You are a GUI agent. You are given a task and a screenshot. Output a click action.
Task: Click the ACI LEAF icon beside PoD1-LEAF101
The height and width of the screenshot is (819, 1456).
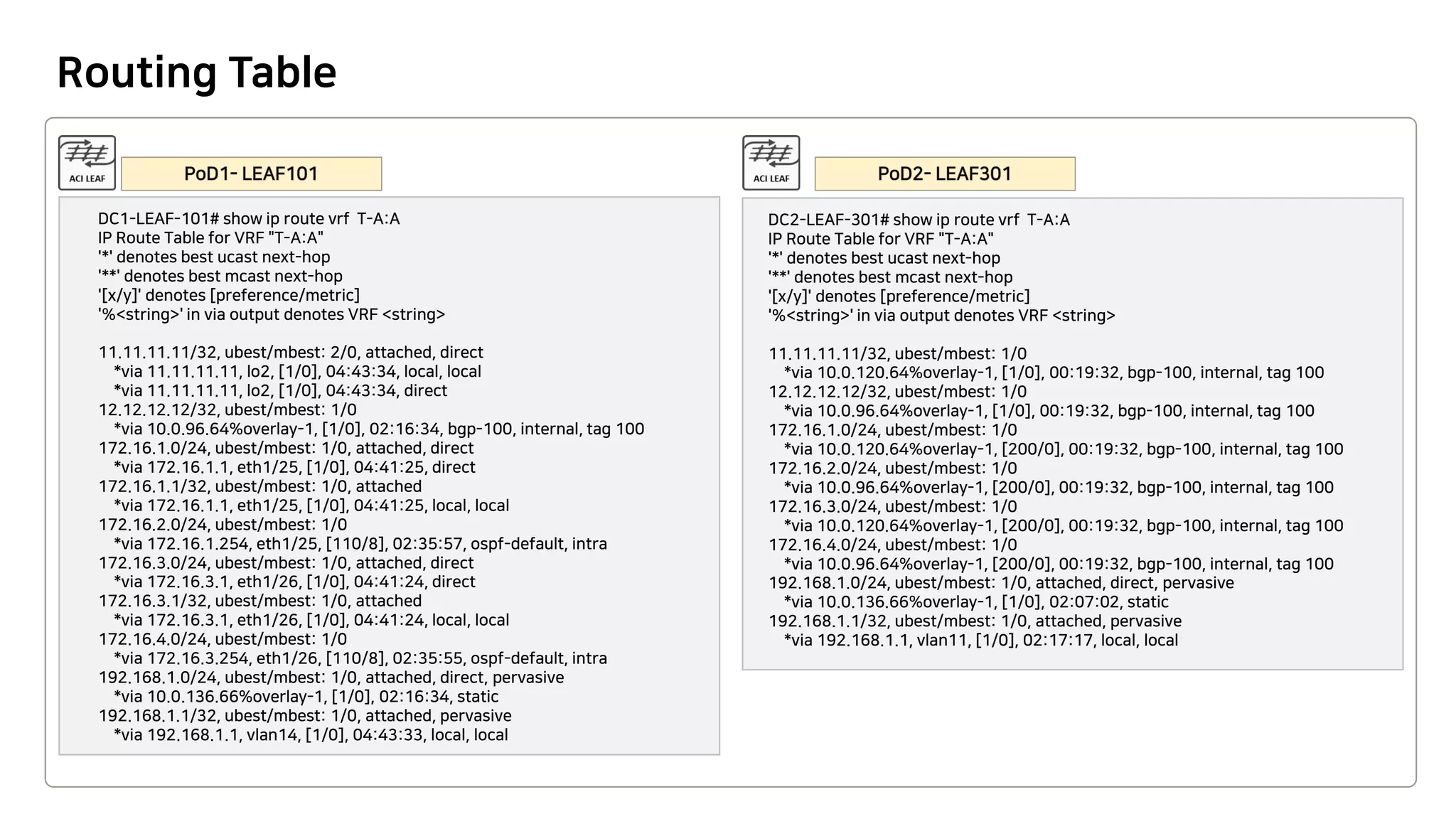(x=87, y=163)
